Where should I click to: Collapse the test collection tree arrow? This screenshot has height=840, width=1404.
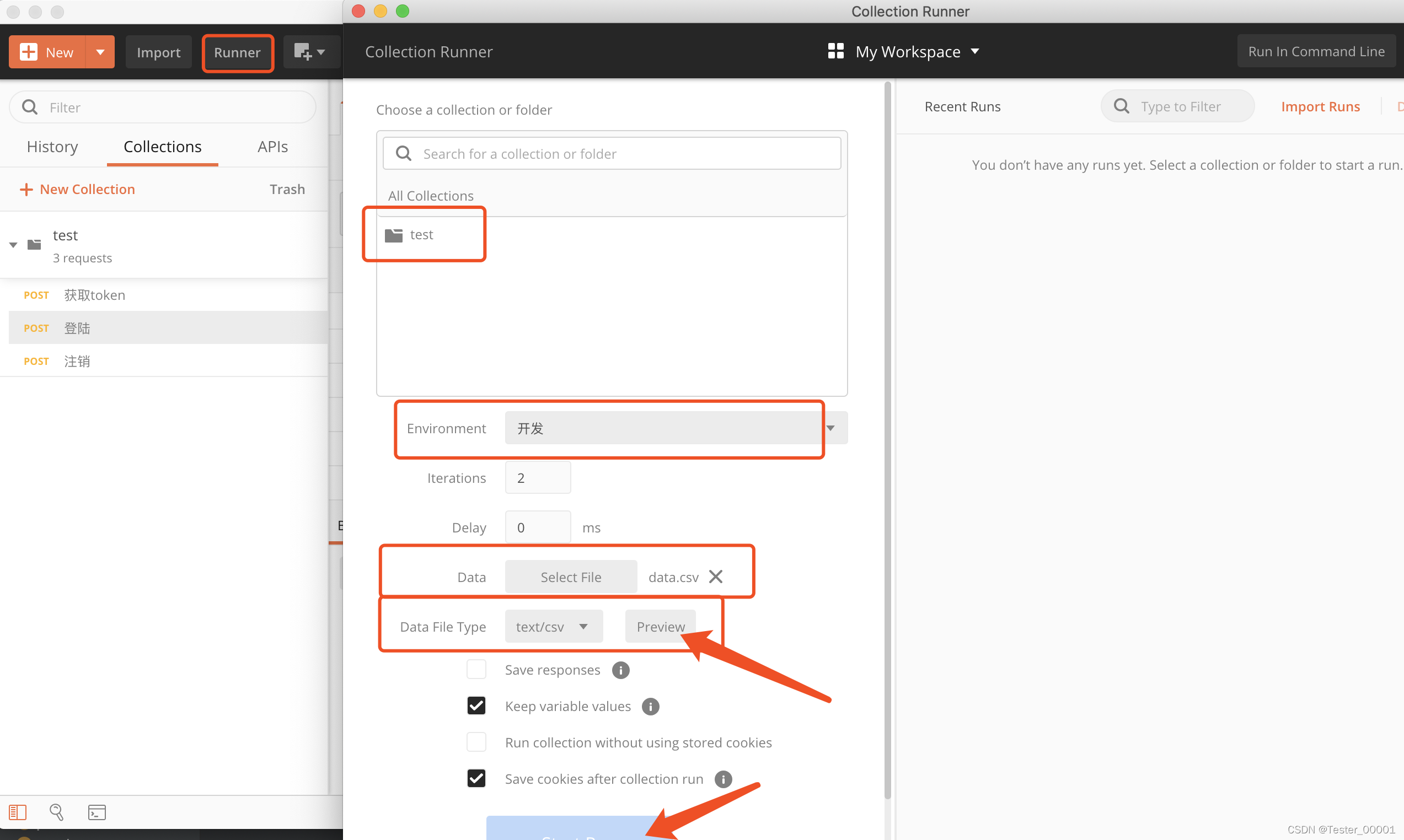pos(14,245)
